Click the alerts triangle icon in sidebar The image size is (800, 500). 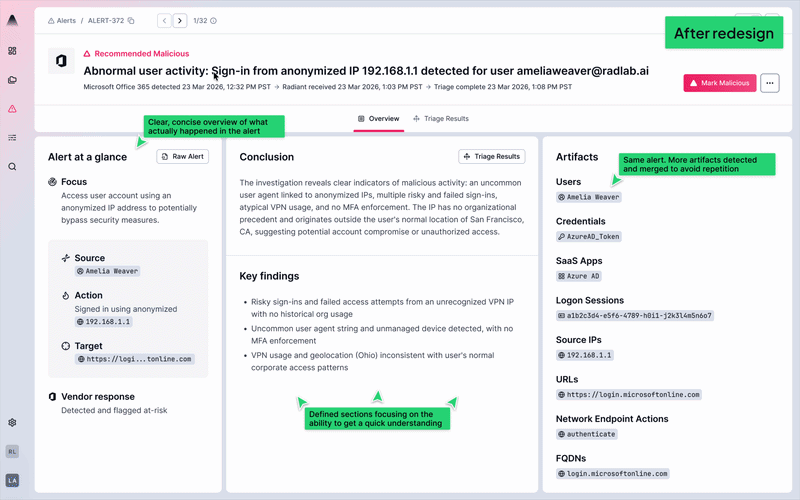12,109
